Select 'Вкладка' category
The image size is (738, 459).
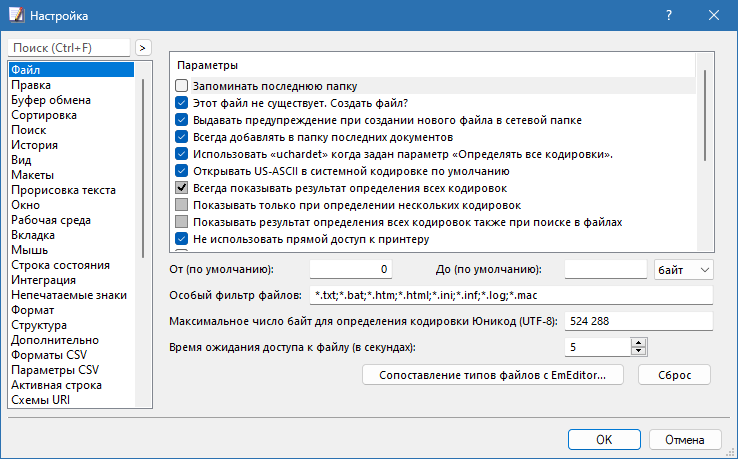(x=72, y=235)
